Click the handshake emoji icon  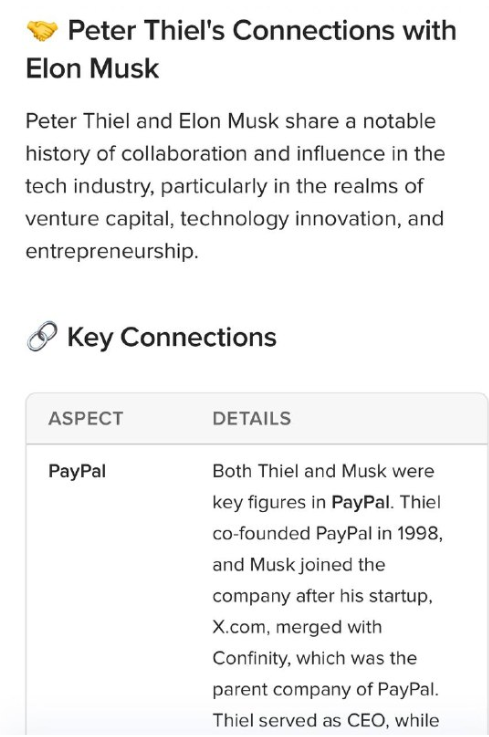click(x=42, y=31)
